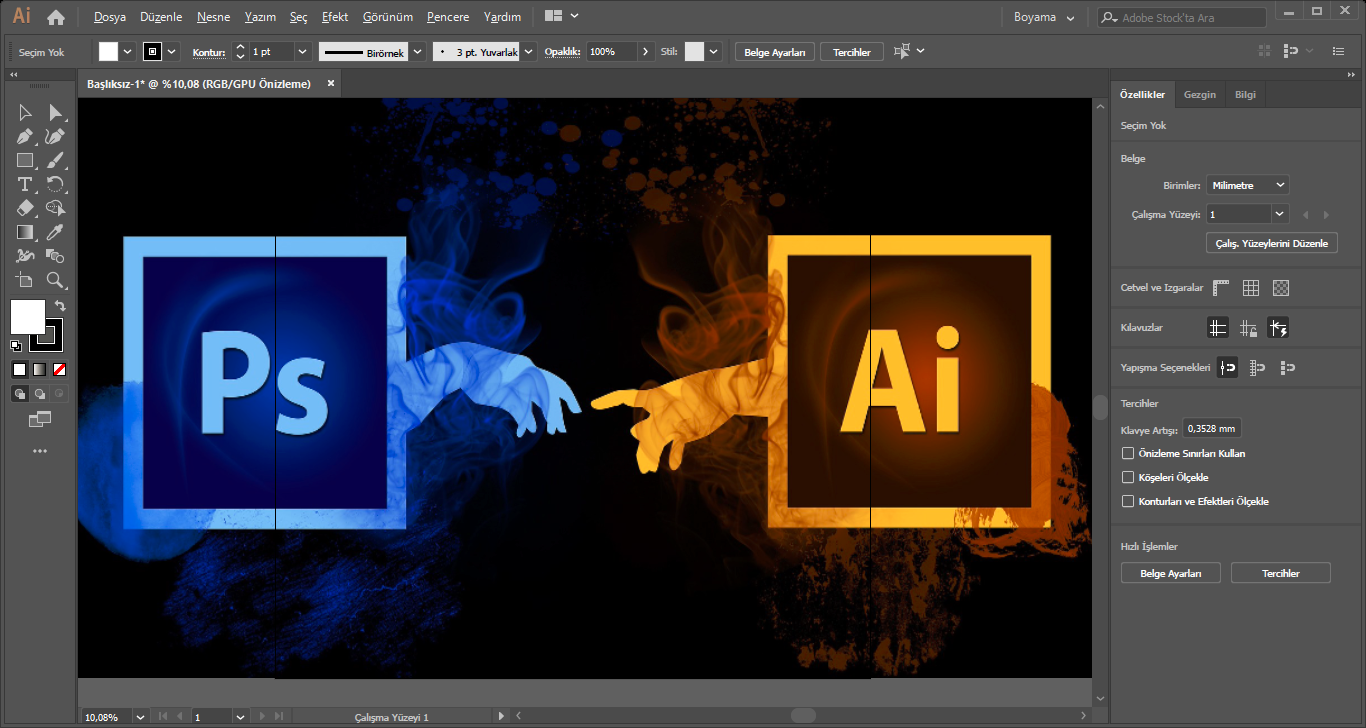Viewport: 1366px width, 728px height.
Task: Show grid icon in Cetvel ve Izgaralar
Action: coord(1250,288)
